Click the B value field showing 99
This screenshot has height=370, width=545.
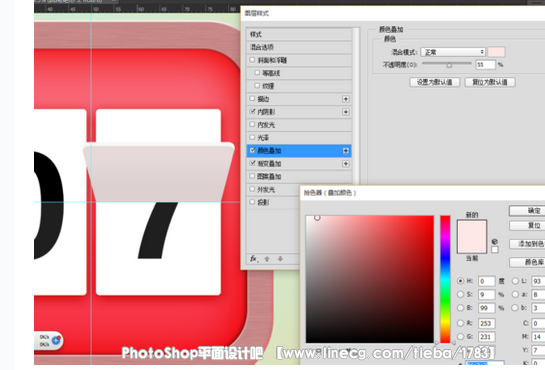(x=486, y=308)
